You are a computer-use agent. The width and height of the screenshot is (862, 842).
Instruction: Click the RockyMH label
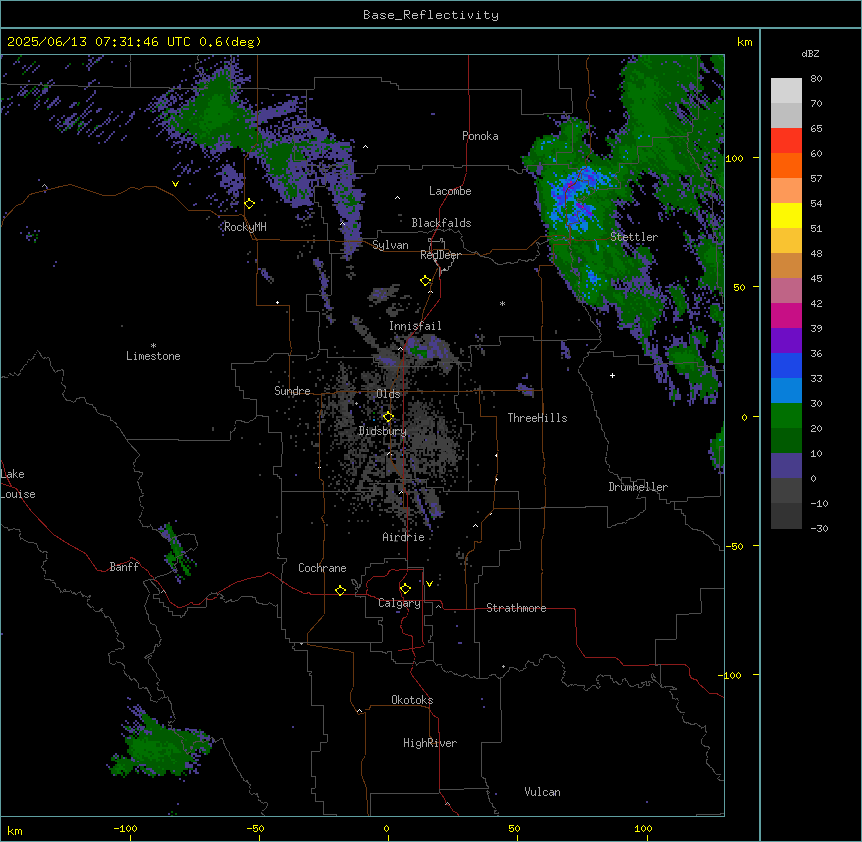point(245,227)
